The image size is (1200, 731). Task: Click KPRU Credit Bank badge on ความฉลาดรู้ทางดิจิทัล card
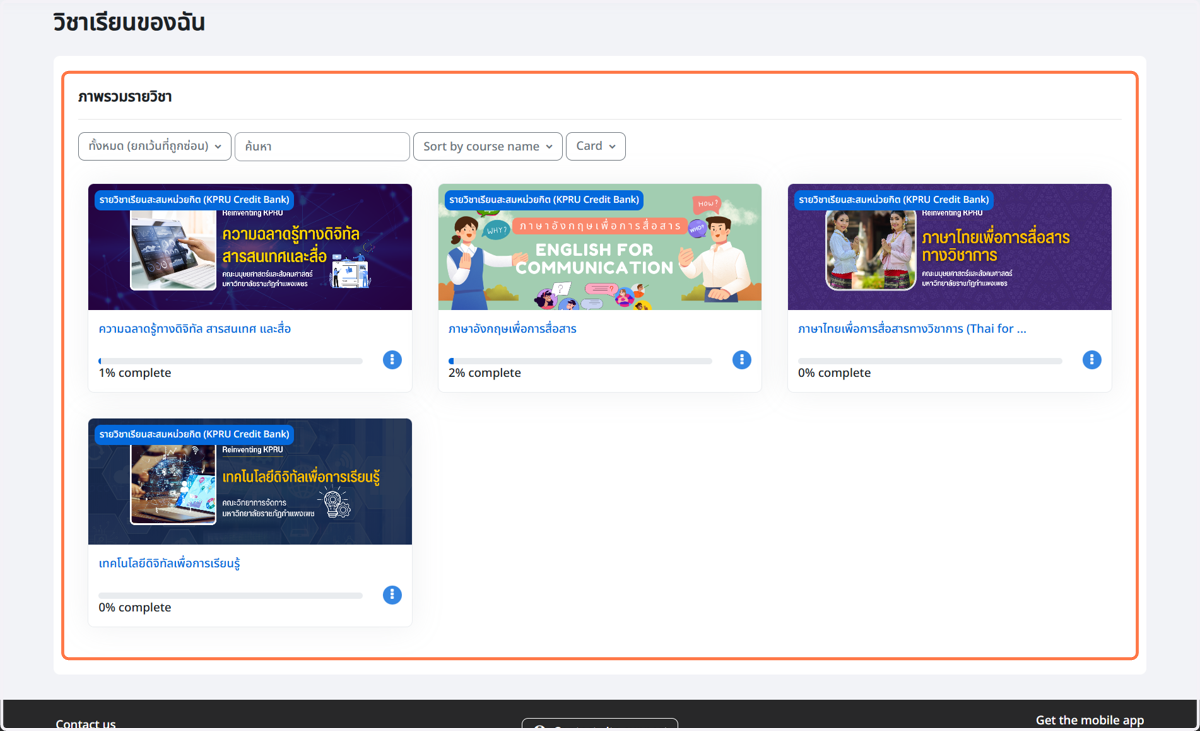click(x=194, y=200)
